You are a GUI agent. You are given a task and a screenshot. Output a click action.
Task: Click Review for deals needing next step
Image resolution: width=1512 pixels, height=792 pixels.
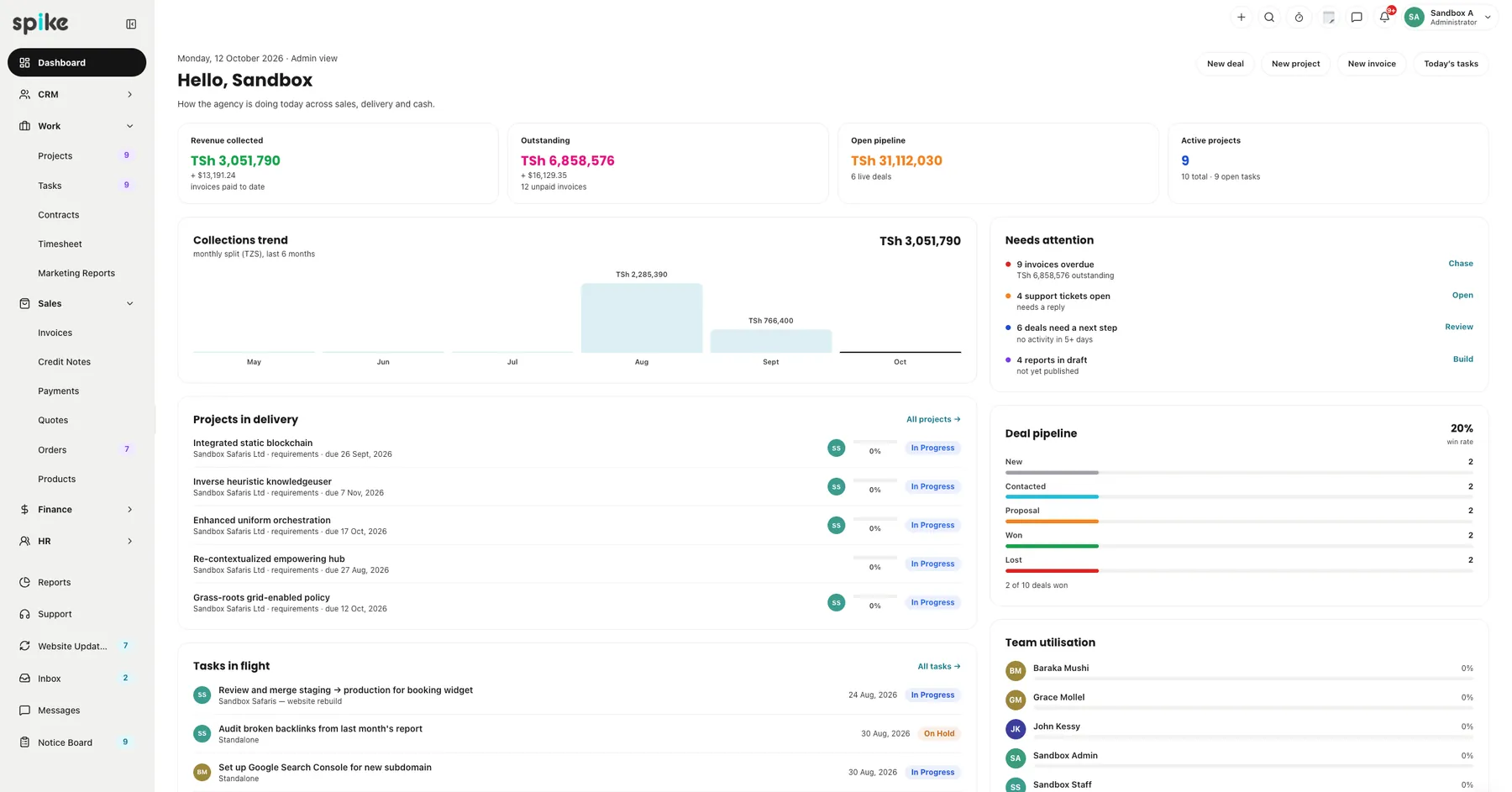pos(1458,327)
